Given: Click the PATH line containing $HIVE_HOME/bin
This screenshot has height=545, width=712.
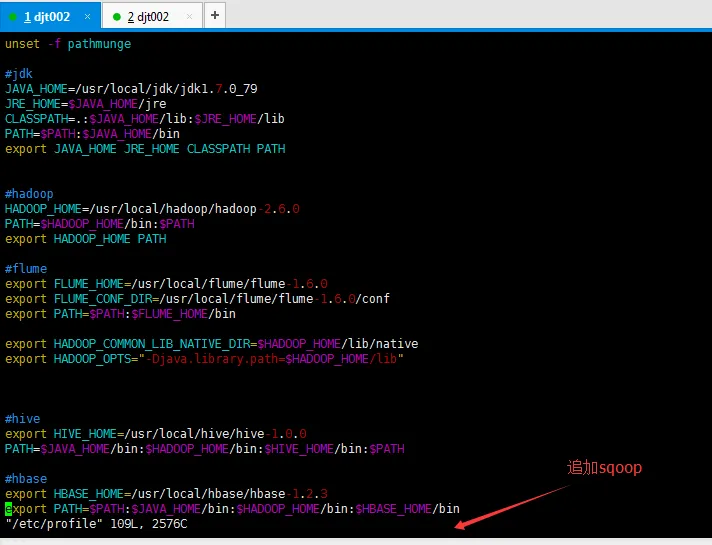Looking at the screenshot, I should coord(205,448).
